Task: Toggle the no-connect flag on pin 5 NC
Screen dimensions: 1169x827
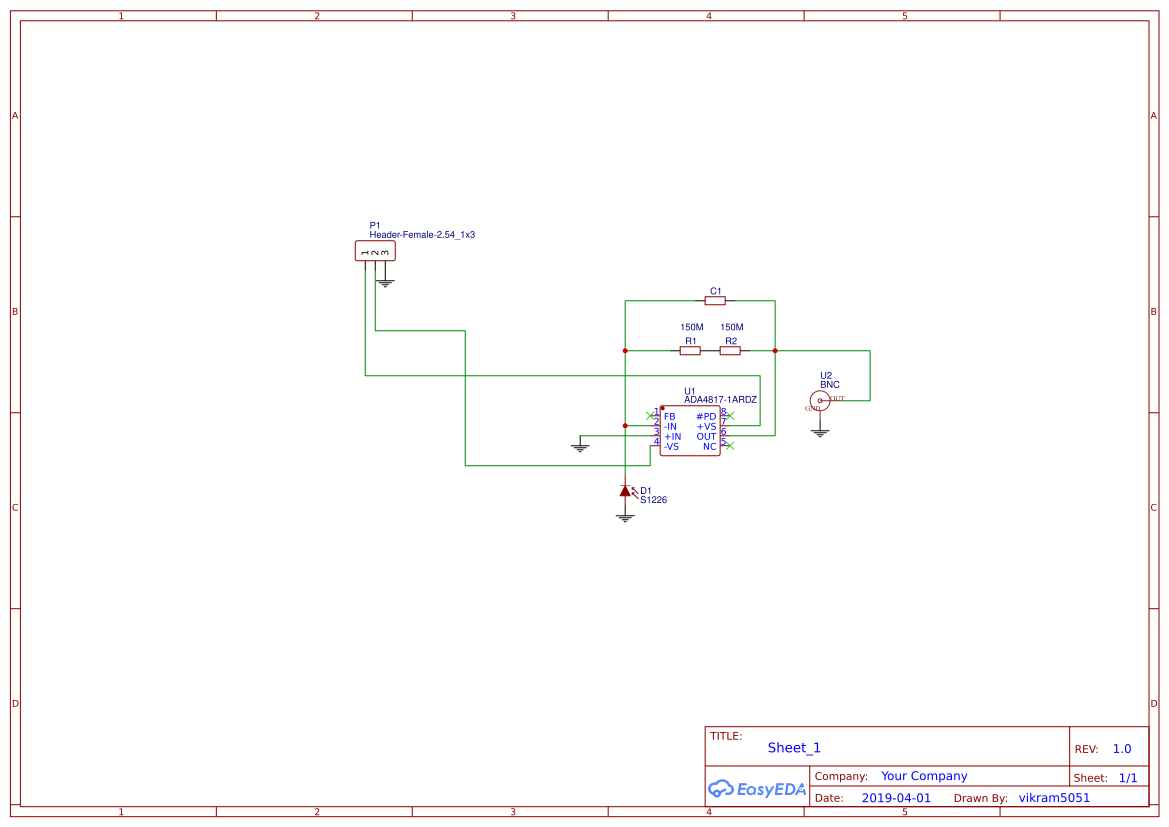Action: [730, 445]
